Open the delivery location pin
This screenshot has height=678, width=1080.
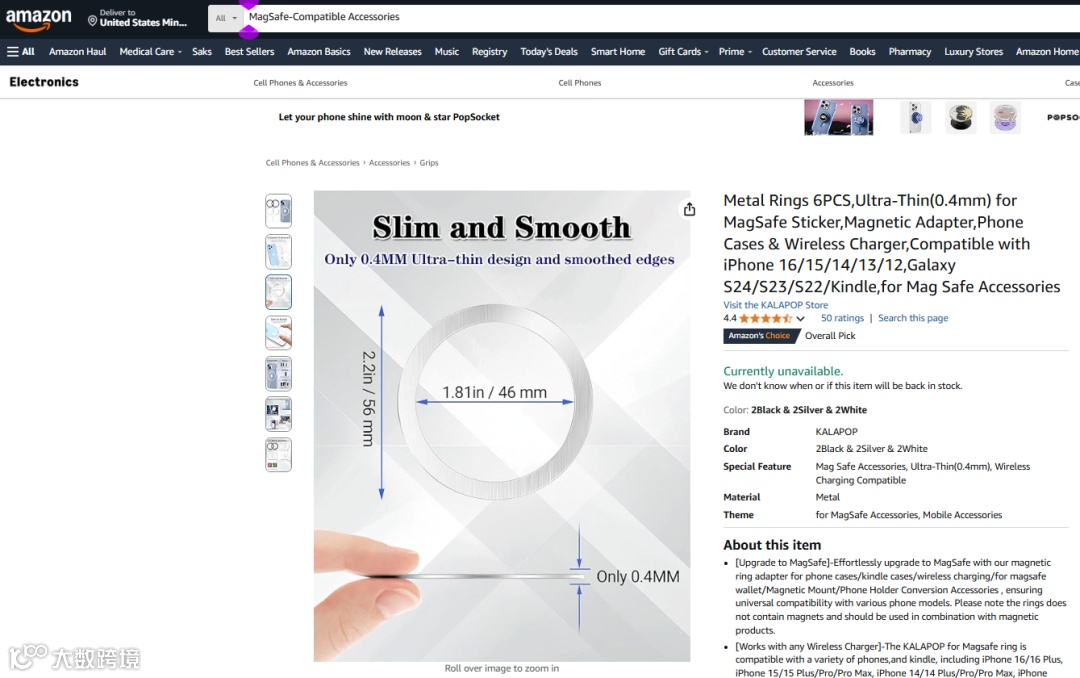pos(92,21)
